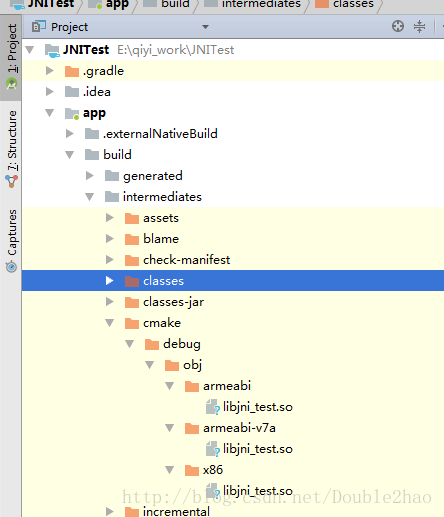
Task: Expand the classes-jar folder arrow
Action: point(110,302)
